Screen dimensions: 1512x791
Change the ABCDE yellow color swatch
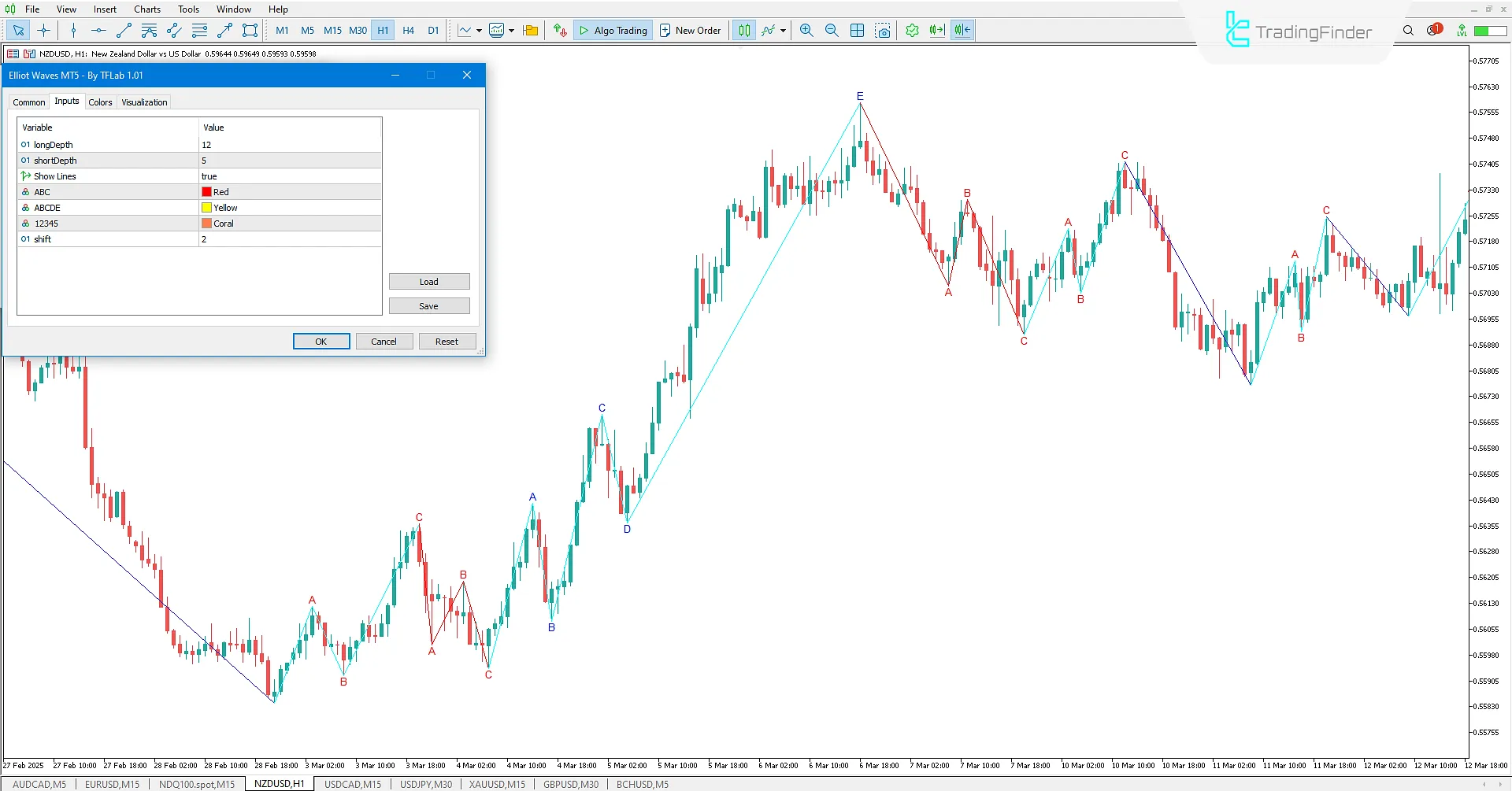pos(207,207)
